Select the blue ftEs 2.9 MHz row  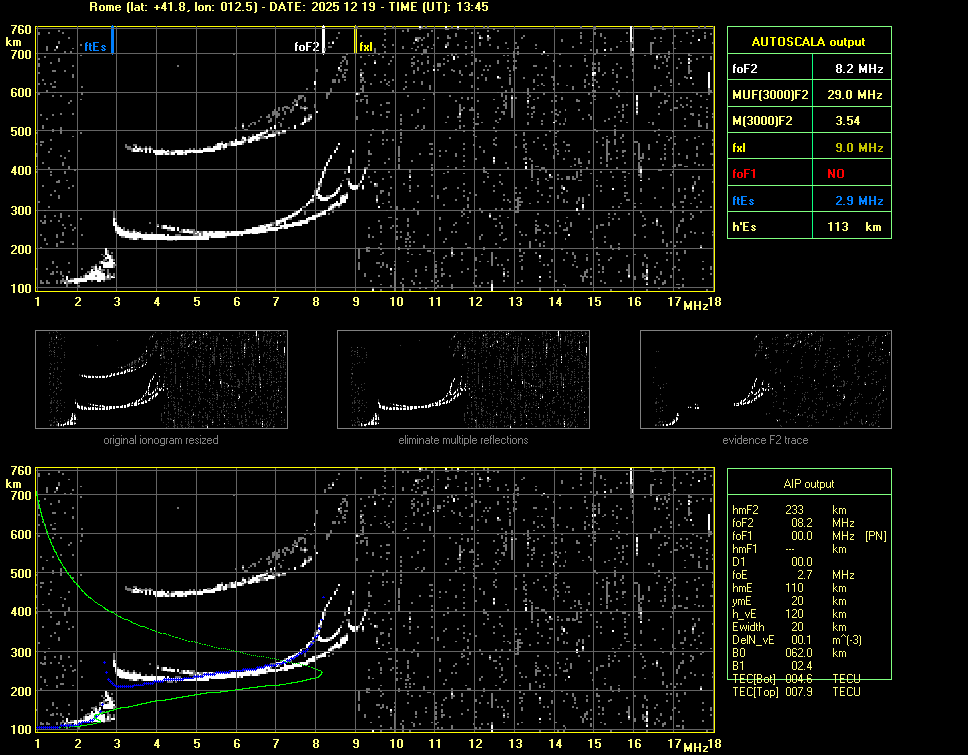pyautogui.click(x=808, y=200)
